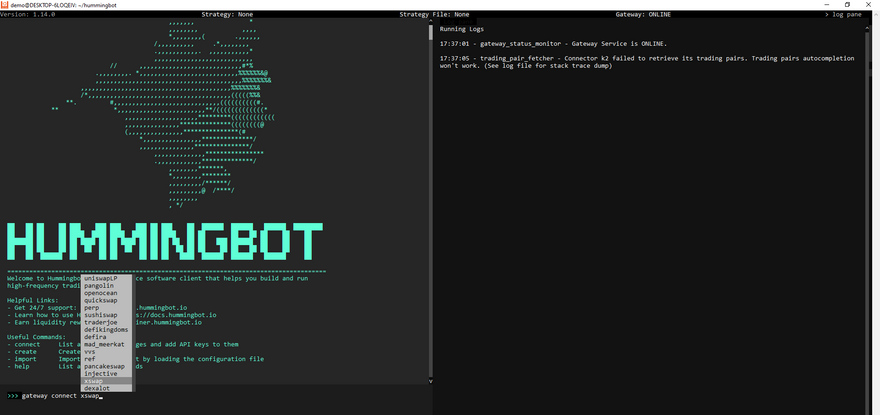
Task: Choose pancakeswap from the dropdown
Action: (105, 366)
